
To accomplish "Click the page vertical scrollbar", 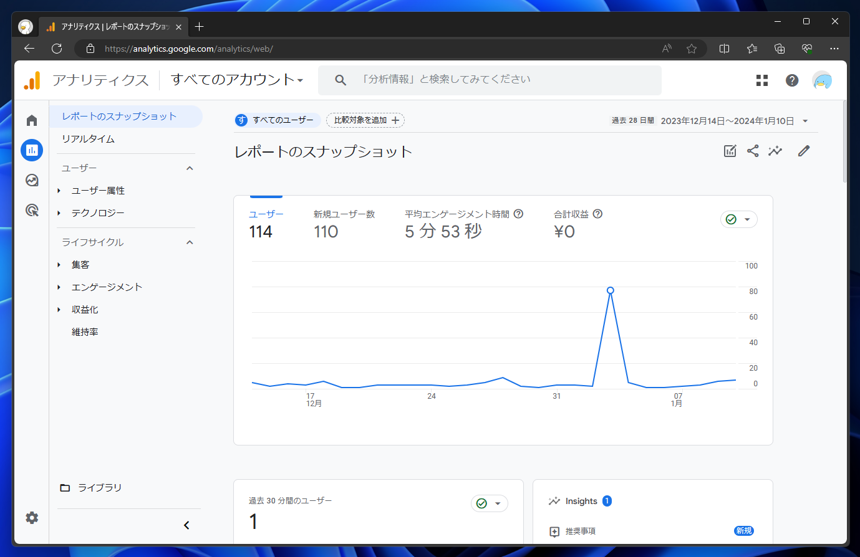I will [845, 141].
